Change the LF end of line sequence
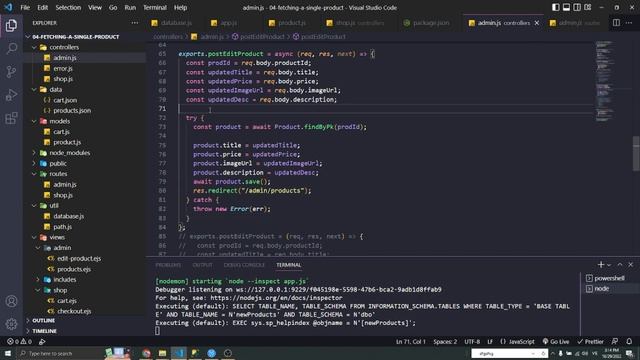 [x=490, y=342]
